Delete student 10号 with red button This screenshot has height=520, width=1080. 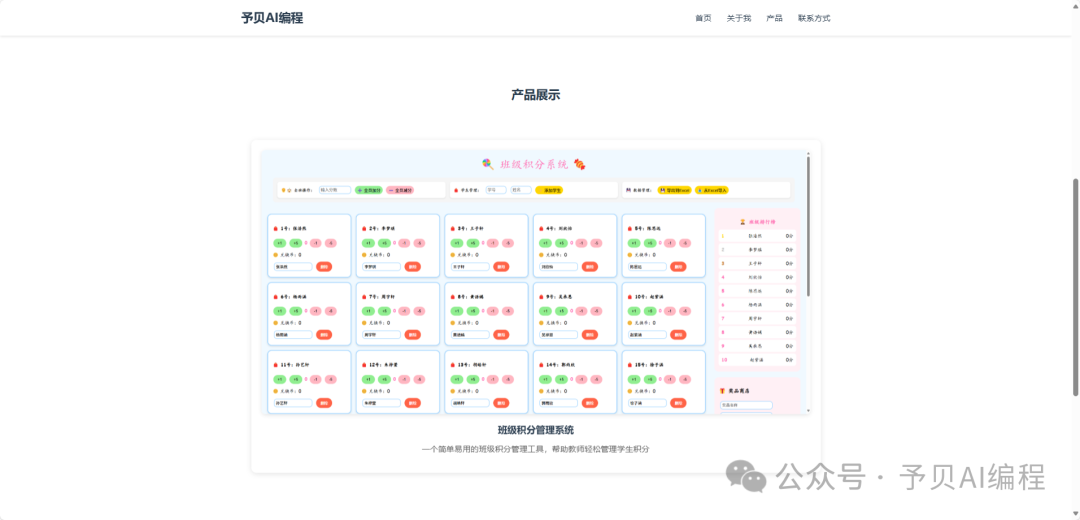678,335
